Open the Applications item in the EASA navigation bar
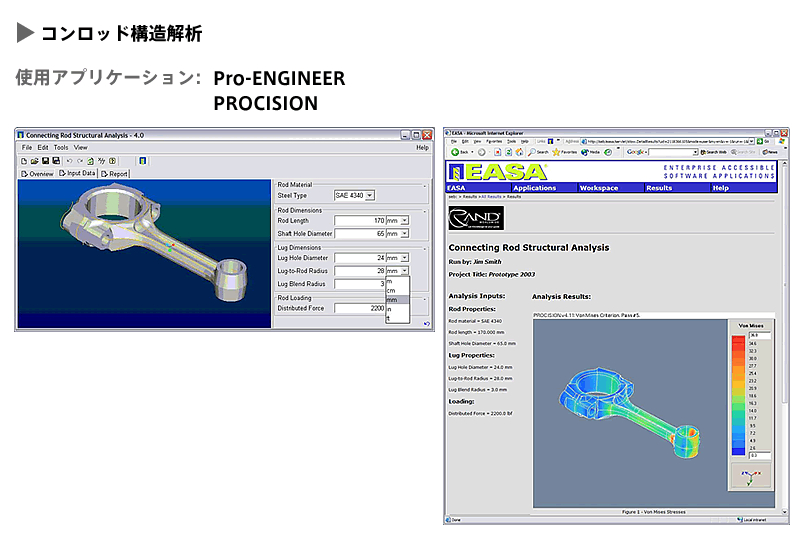The image size is (800, 543). pyautogui.click(x=534, y=188)
